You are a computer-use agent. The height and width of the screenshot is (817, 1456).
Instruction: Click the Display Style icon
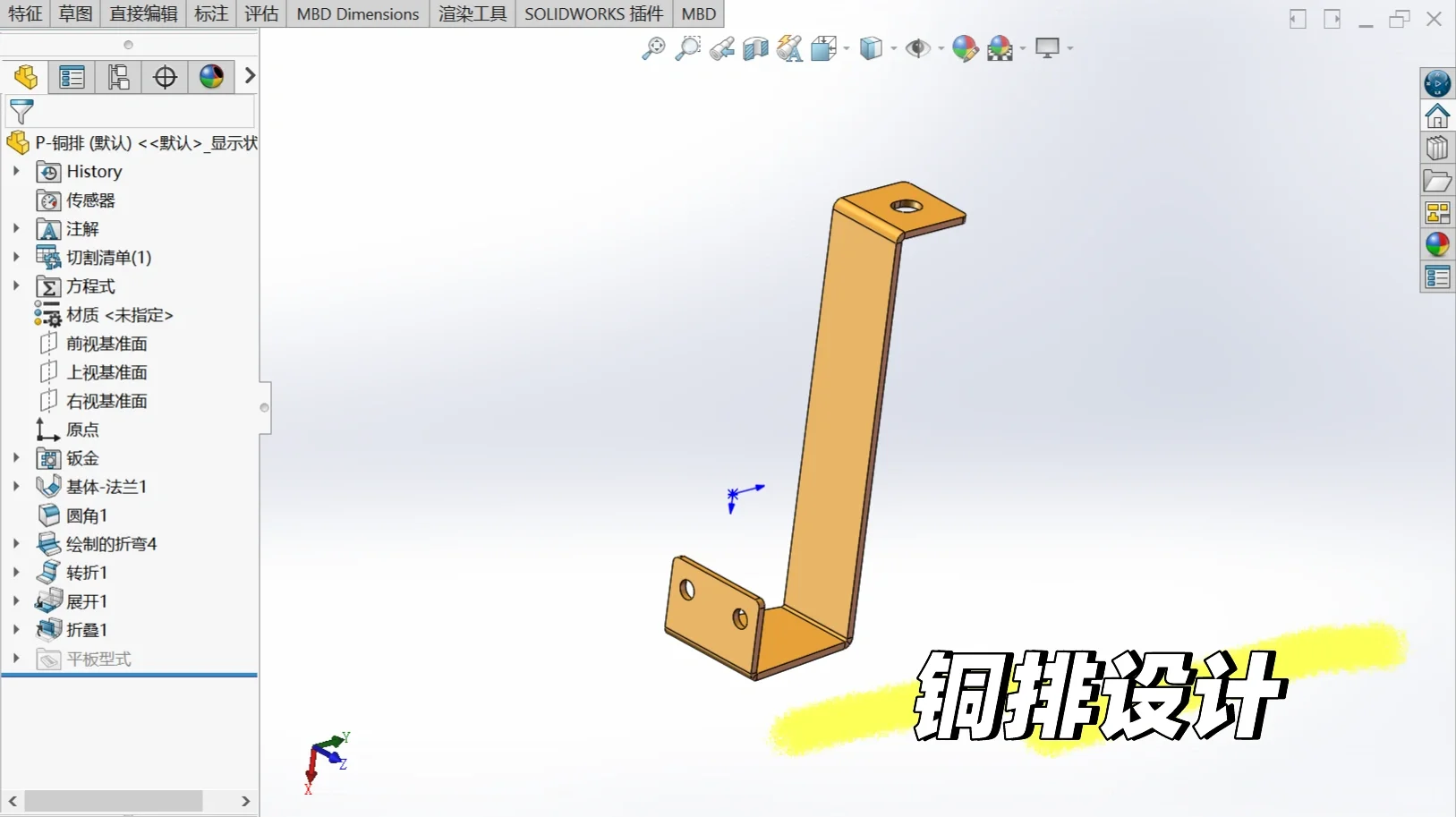871,48
